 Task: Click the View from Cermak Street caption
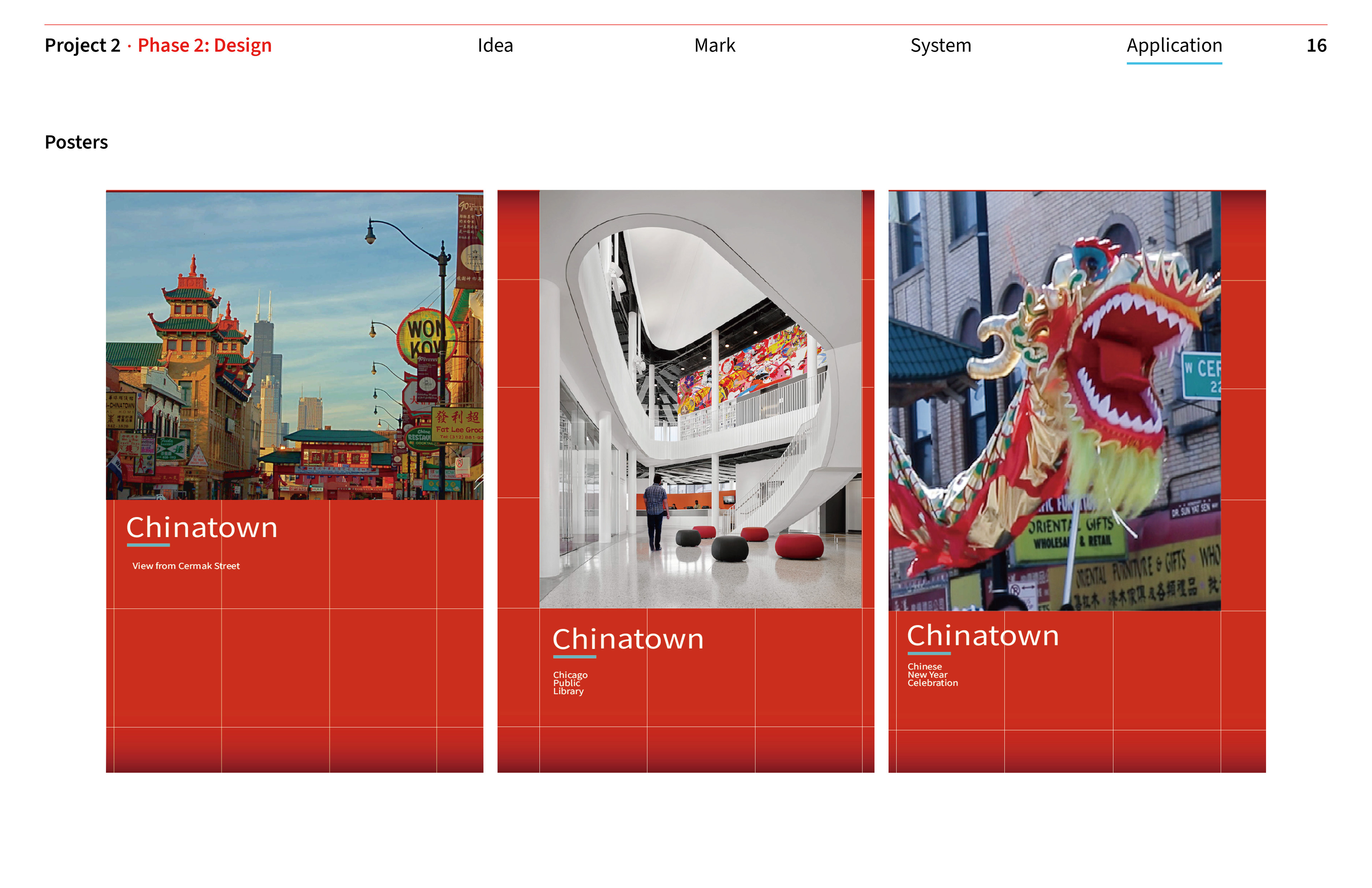186,566
